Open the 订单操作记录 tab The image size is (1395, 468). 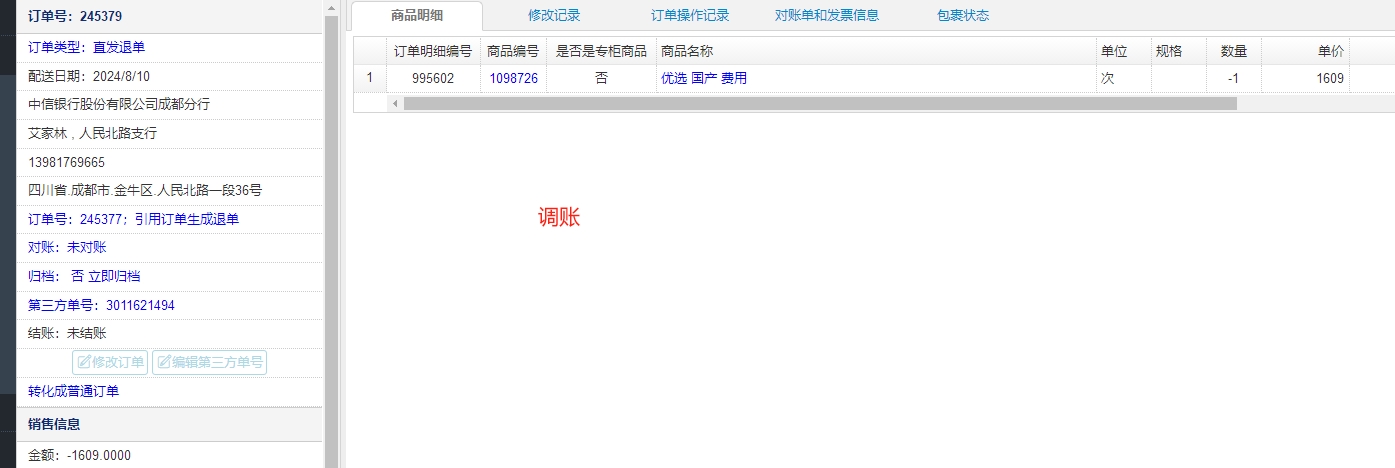690,15
